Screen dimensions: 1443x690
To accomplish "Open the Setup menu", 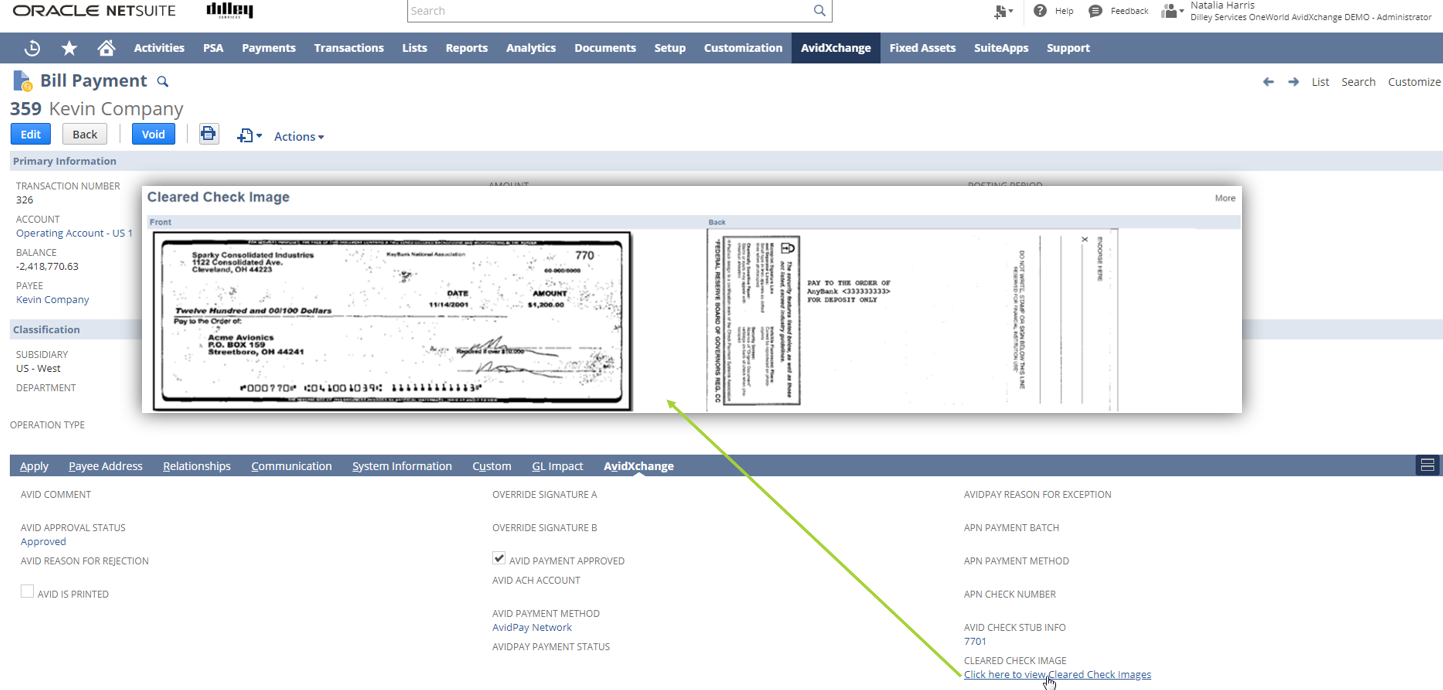I will (x=670, y=48).
